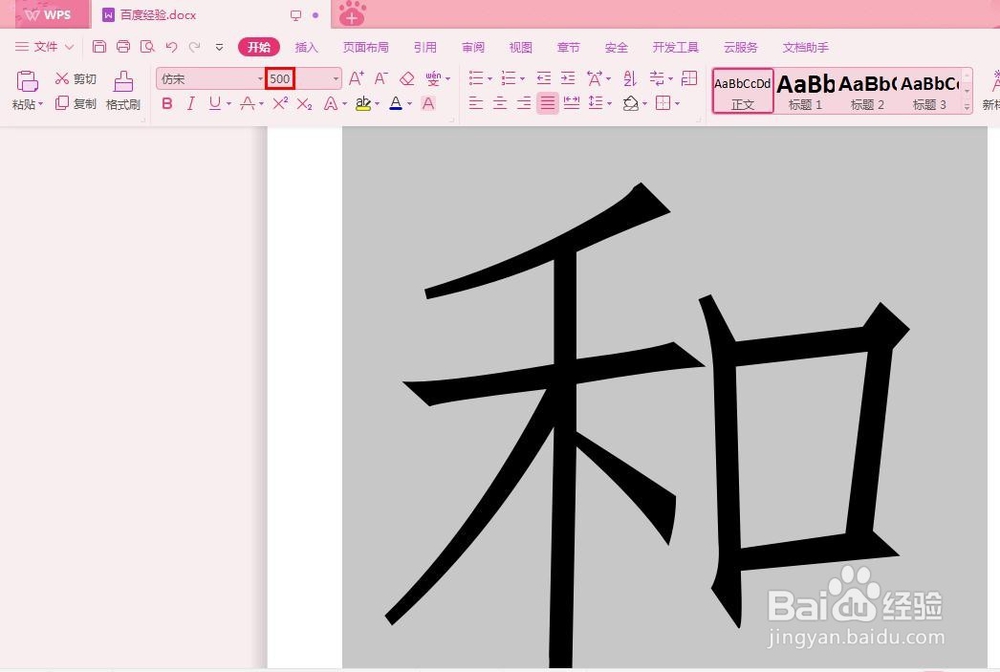Toggle justified alignment
Image resolution: width=1000 pixels, height=672 pixels.
pyautogui.click(x=547, y=103)
